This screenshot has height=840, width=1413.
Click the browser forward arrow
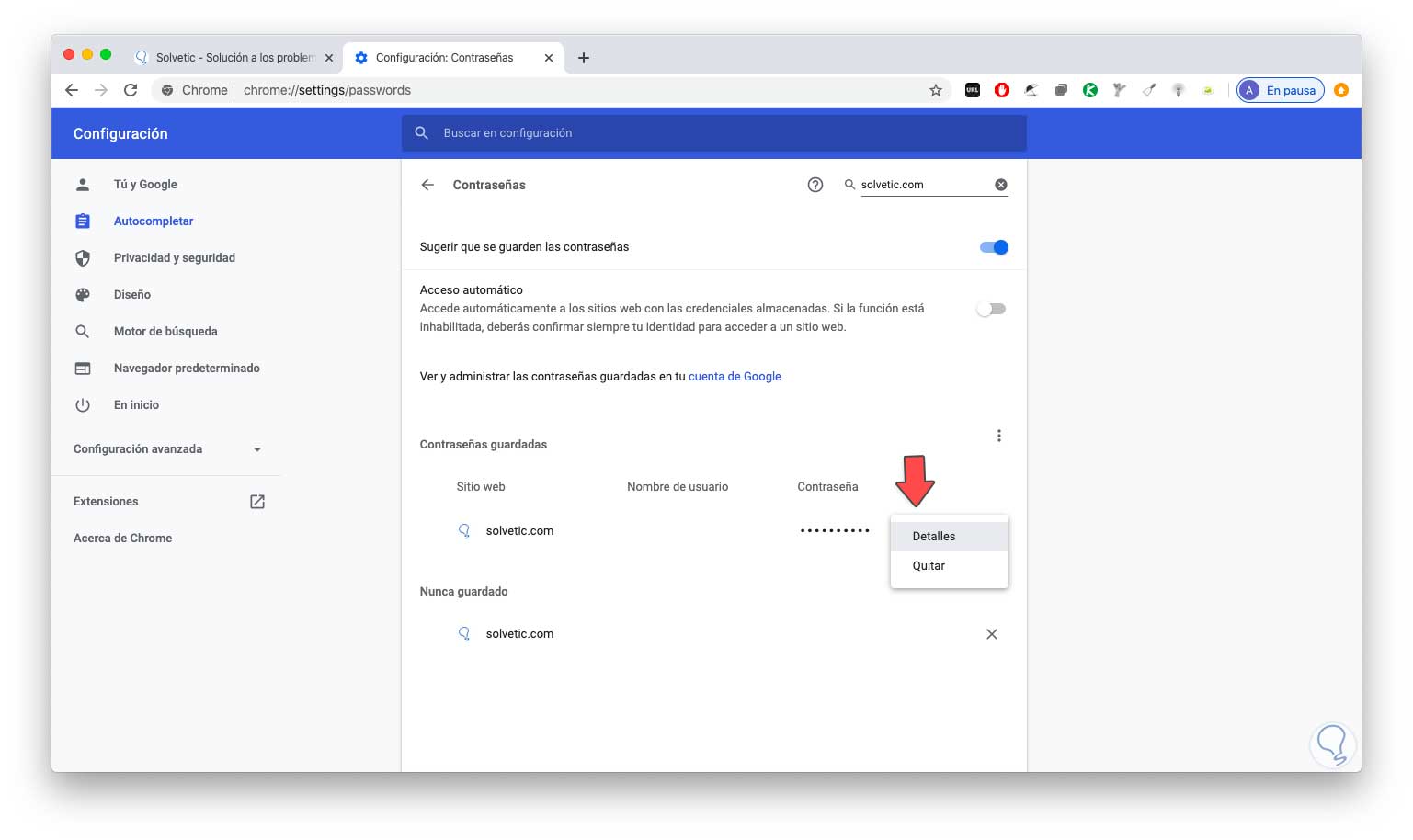pos(101,90)
